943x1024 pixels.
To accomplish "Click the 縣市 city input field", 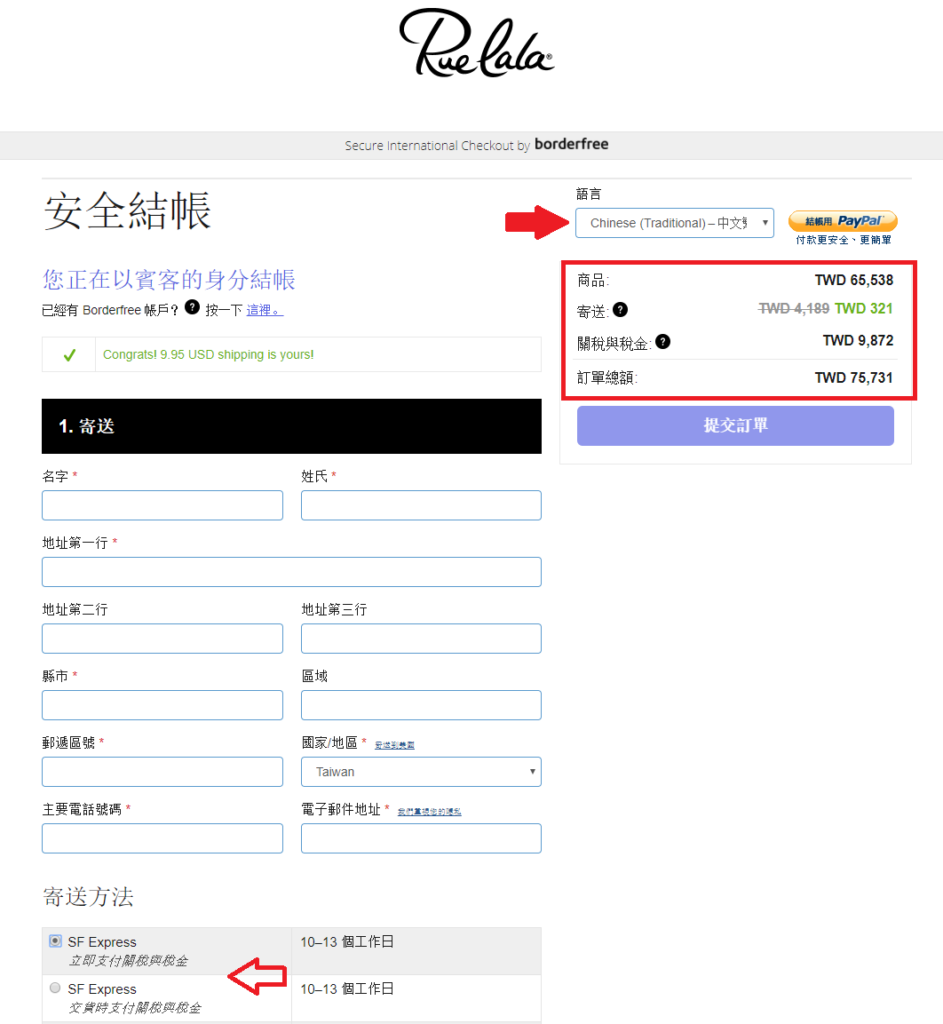I will click(x=162, y=705).
